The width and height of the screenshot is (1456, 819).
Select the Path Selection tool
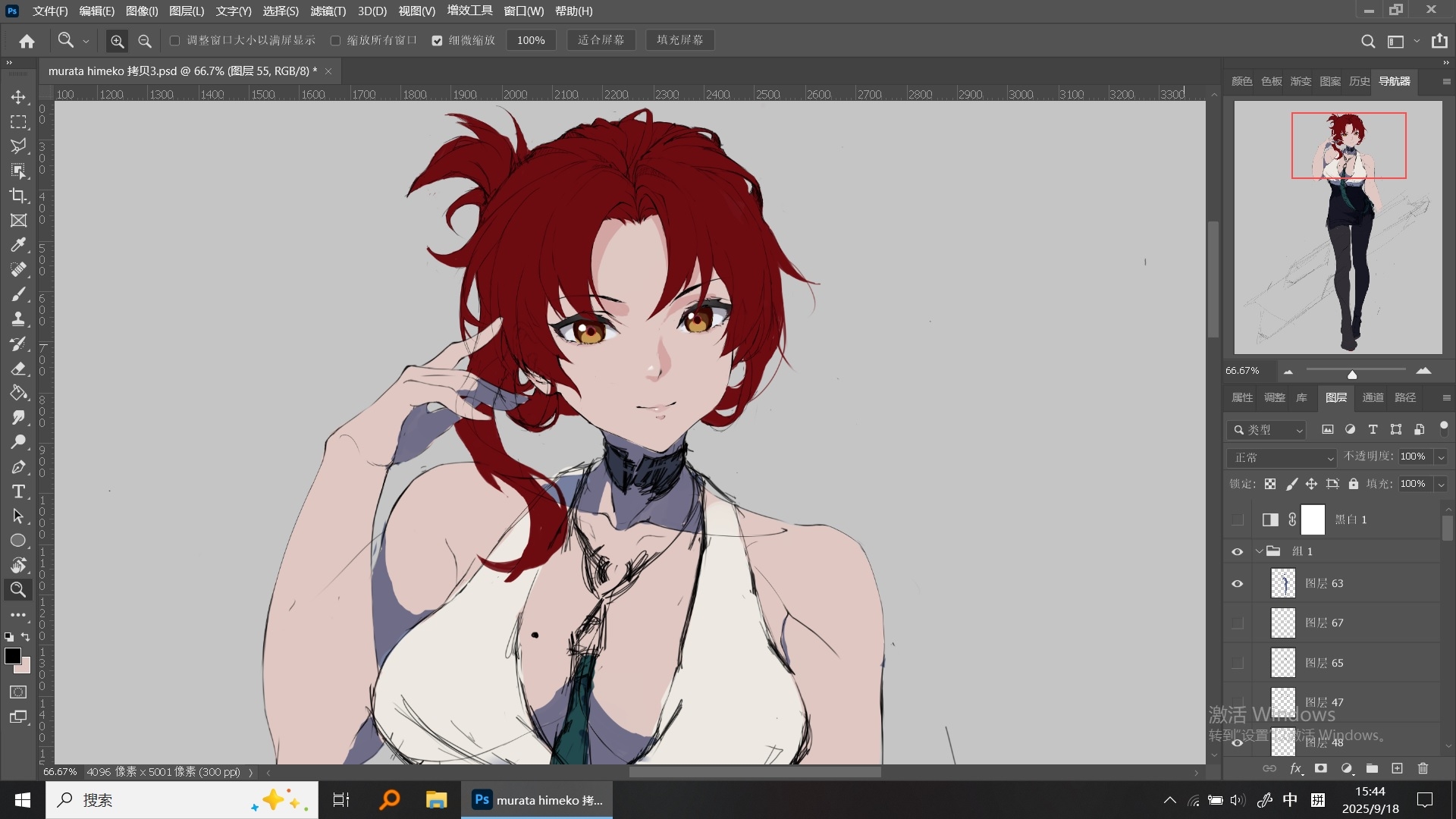[x=18, y=516]
